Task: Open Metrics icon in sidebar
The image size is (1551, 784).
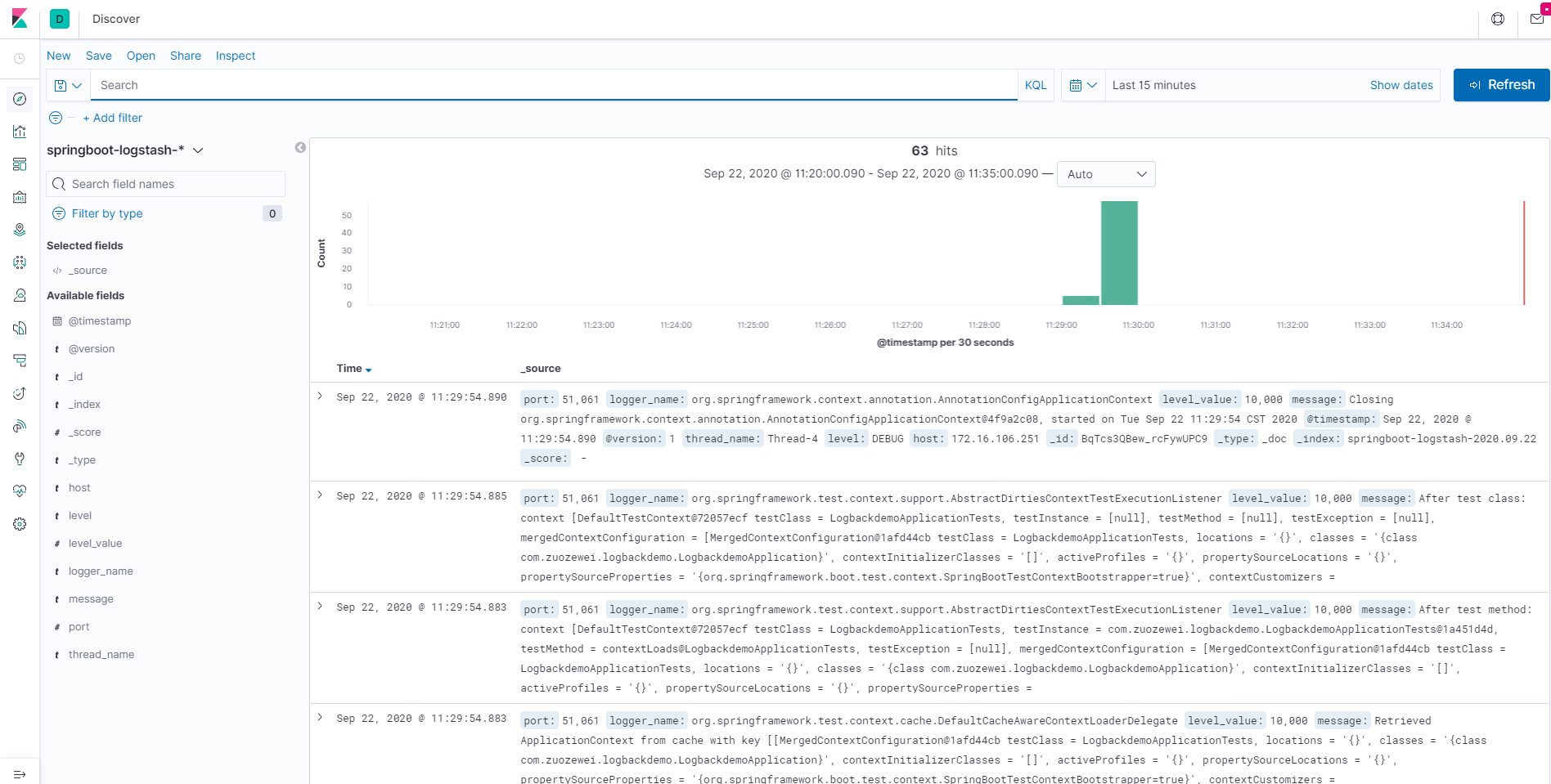Action: [20, 295]
